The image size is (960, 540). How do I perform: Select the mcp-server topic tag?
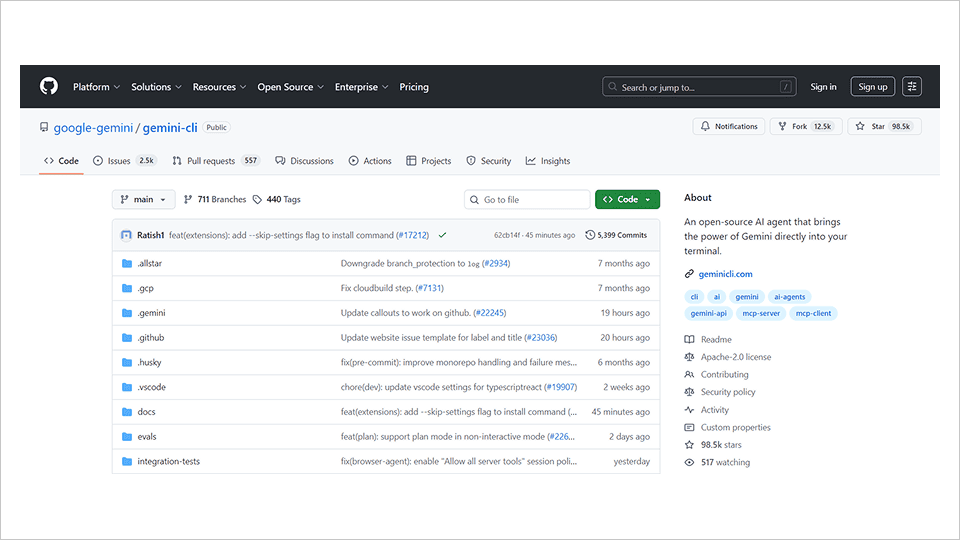761,313
